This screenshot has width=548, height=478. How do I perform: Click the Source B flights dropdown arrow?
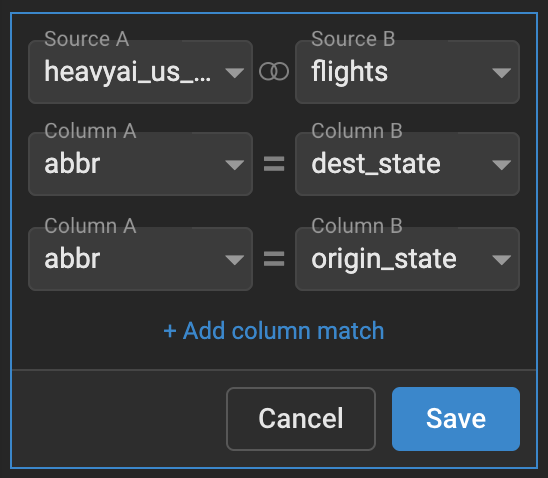(x=502, y=73)
